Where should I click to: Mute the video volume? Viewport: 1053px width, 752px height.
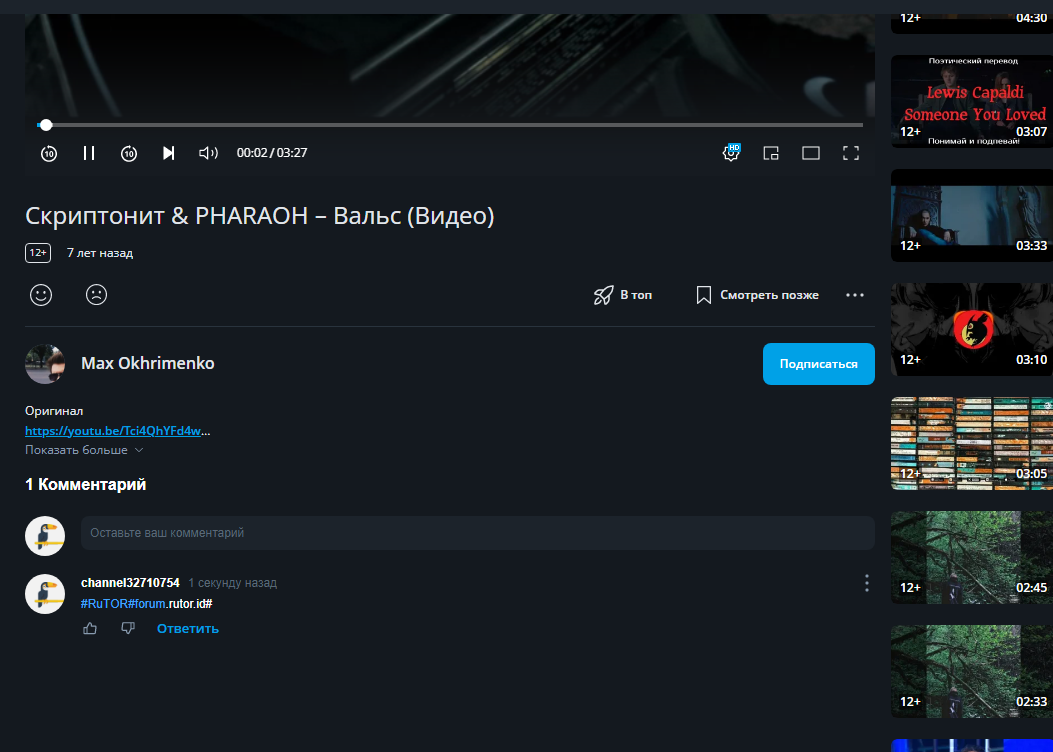click(x=208, y=153)
